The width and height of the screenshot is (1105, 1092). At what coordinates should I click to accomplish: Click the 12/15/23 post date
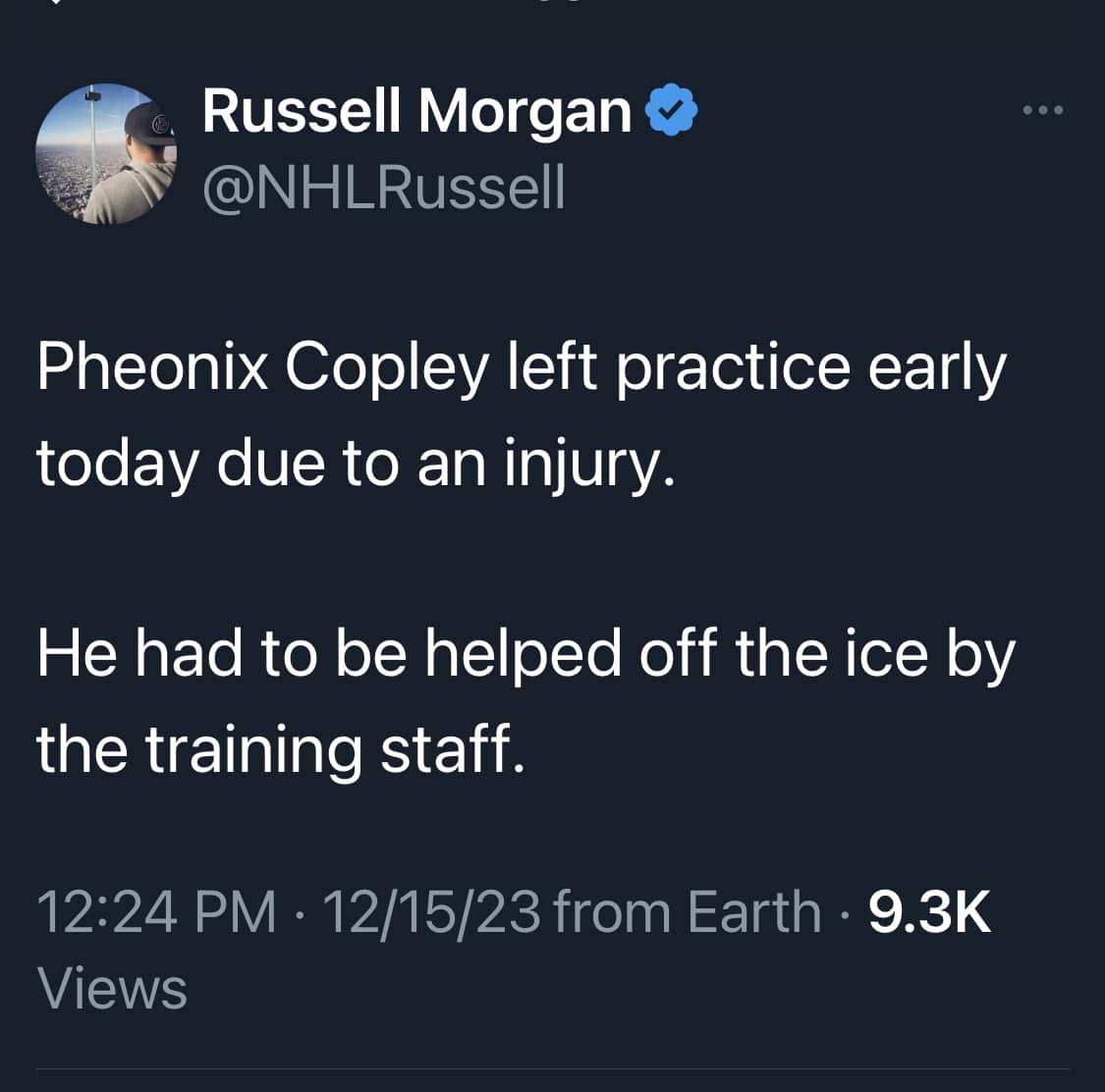[431, 912]
